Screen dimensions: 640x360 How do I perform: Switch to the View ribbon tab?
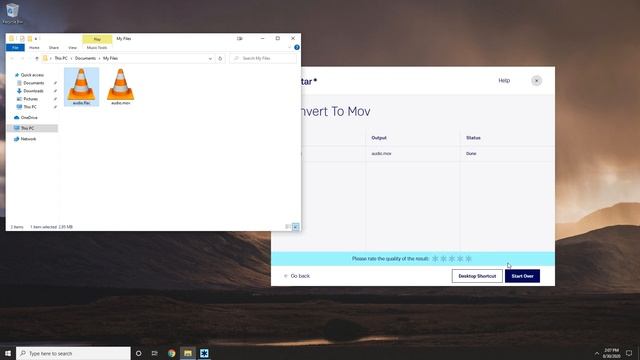[72, 48]
